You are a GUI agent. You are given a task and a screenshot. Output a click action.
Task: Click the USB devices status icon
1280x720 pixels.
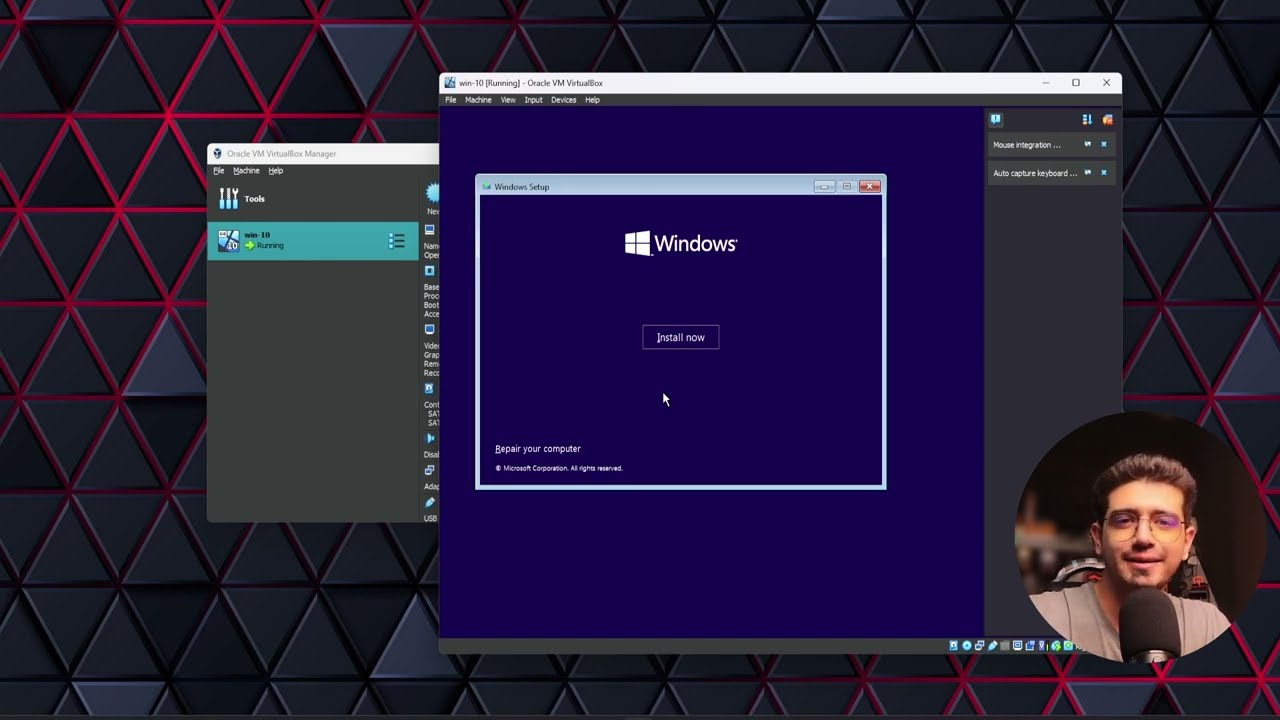click(x=992, y=646)
